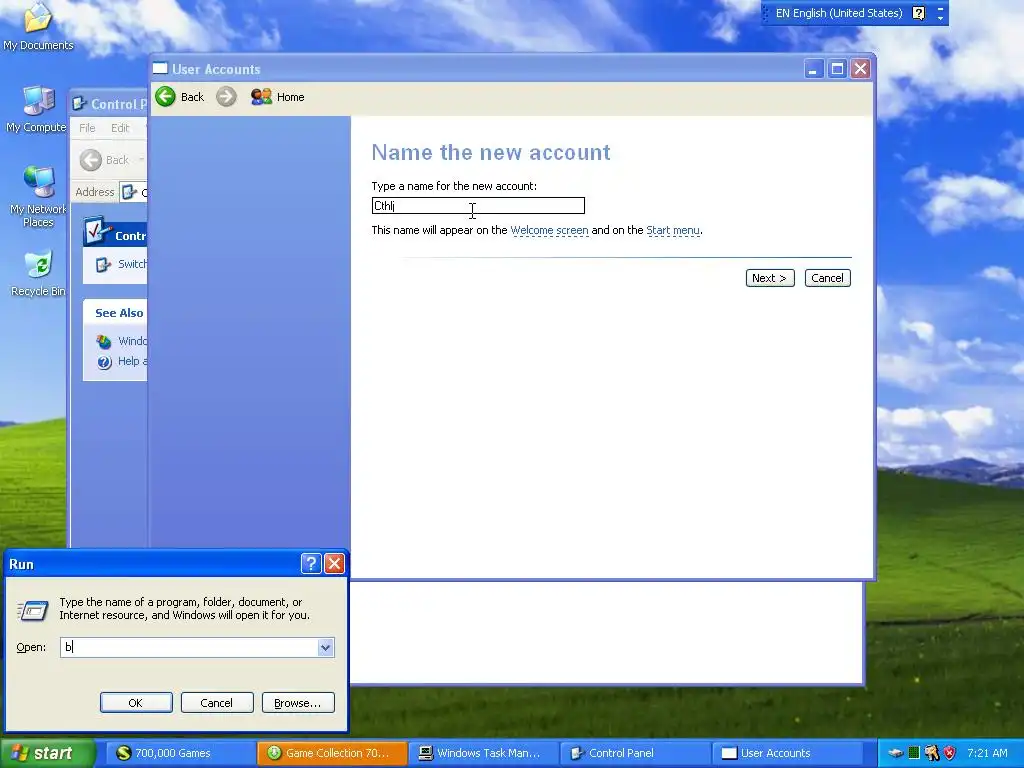Image resolution: width=1024 pixels, height=768 pixels.
Task: Open the Start menu
Action: (x=46, y=753)
